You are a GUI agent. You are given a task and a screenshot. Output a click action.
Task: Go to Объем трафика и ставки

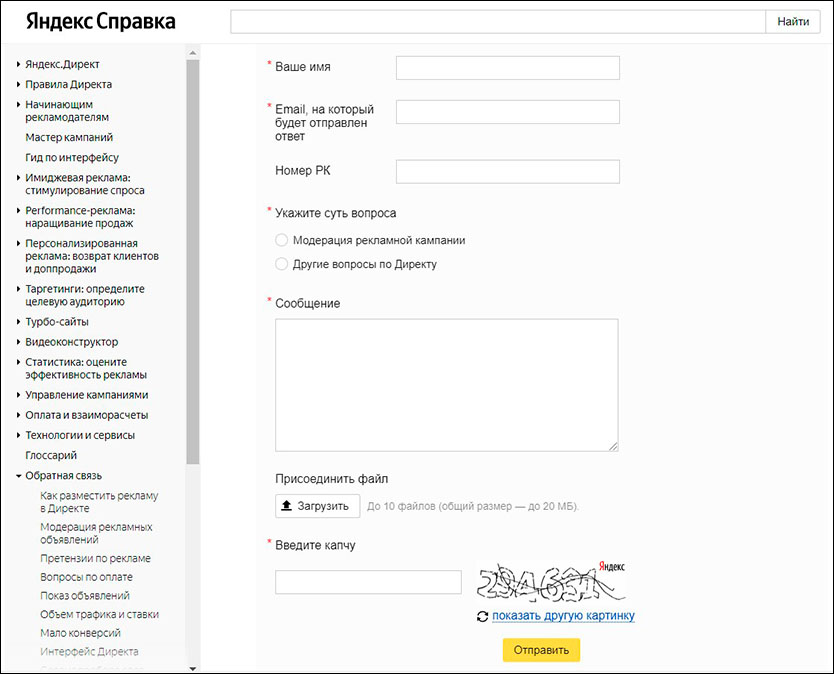point(99,614)
